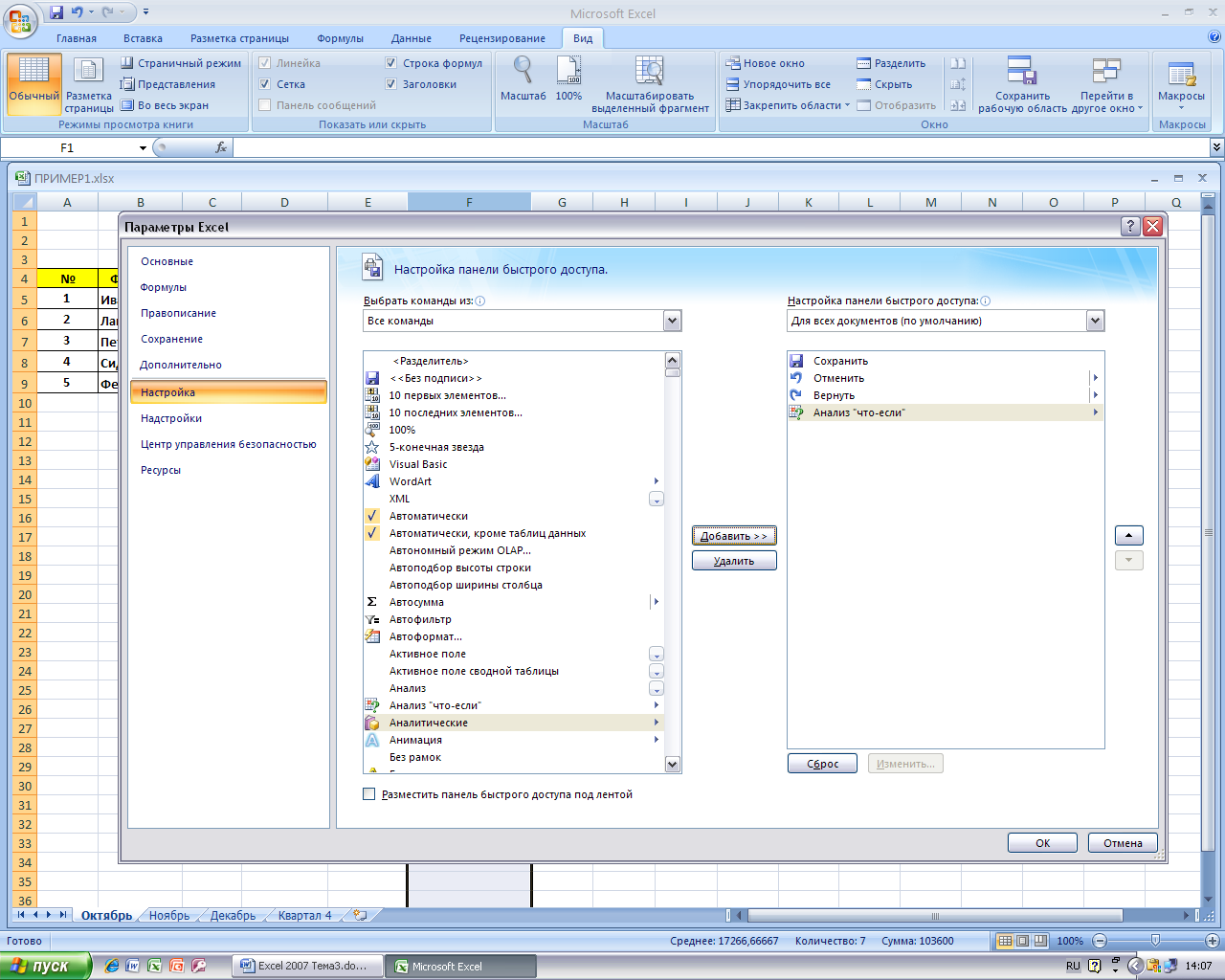Viewport: 1225px width, 980px height.
Task: Click move up arrow button
Action: click(1129, 536)
